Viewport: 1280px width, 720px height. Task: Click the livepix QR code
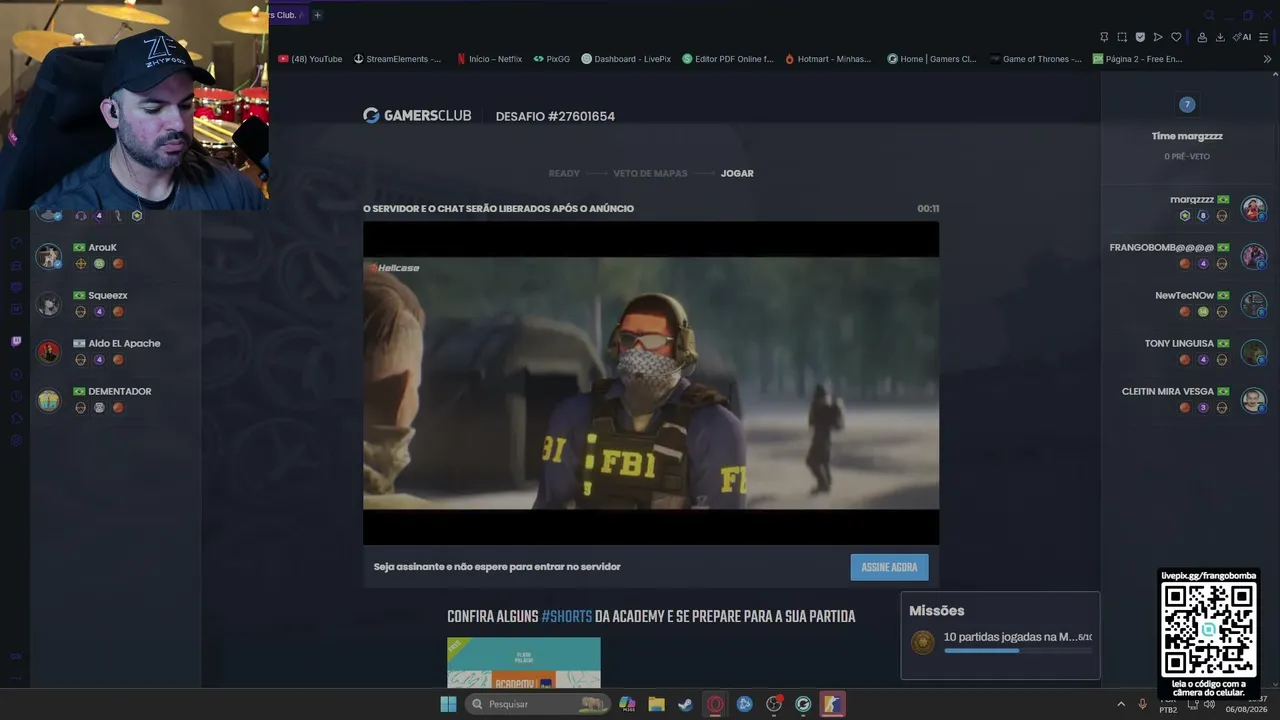coord(1208,630)
